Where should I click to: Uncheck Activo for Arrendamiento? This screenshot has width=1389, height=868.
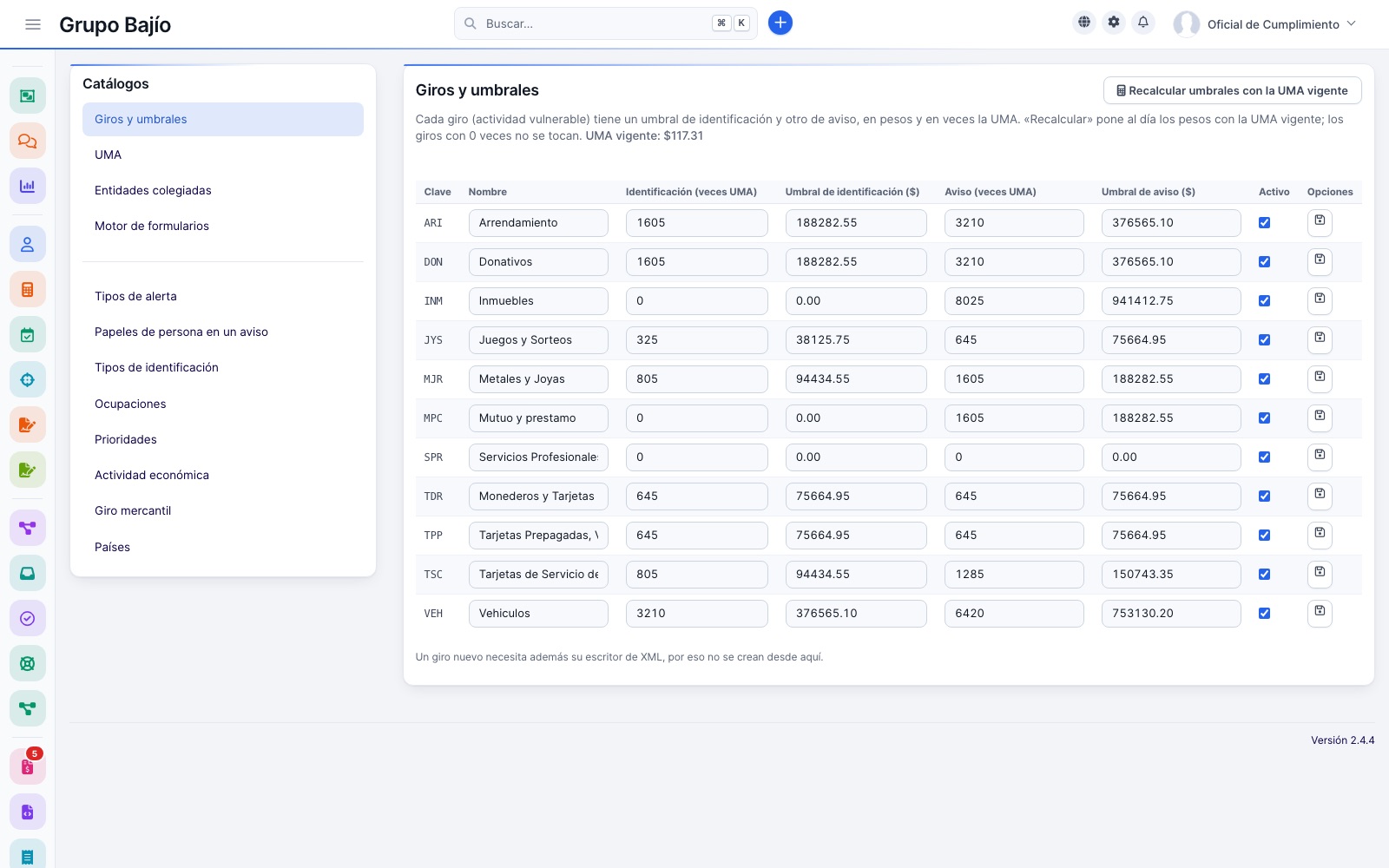pyautogui.click(x=1264, y=223)
